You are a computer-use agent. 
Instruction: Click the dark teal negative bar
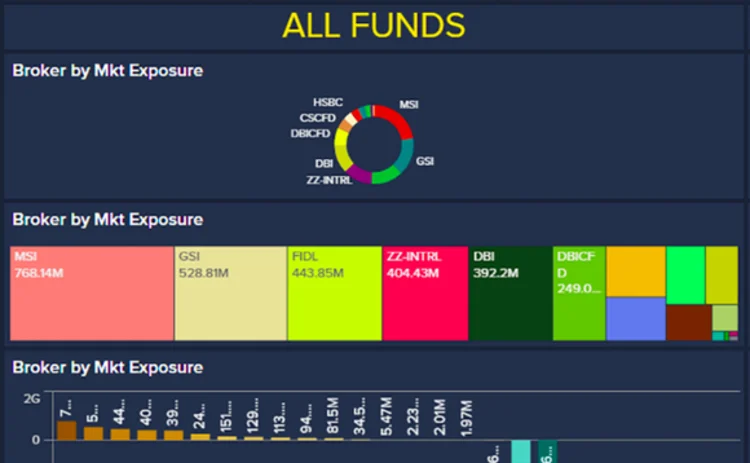point(548,452)
